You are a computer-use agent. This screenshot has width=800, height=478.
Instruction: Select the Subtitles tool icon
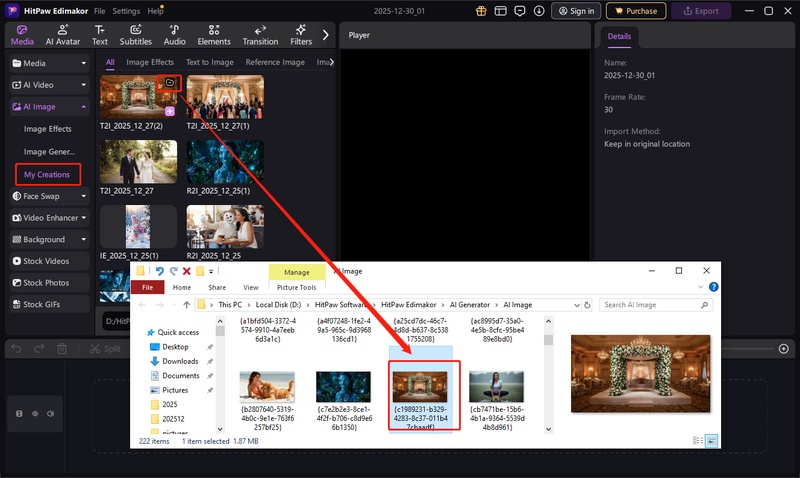(135, 35)
